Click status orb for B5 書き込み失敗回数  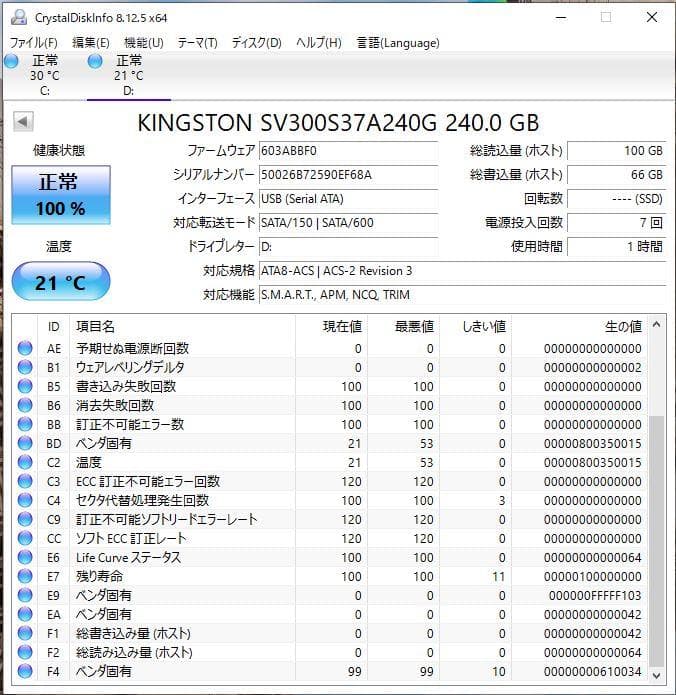pyautogui.click(x=25, y=387)
